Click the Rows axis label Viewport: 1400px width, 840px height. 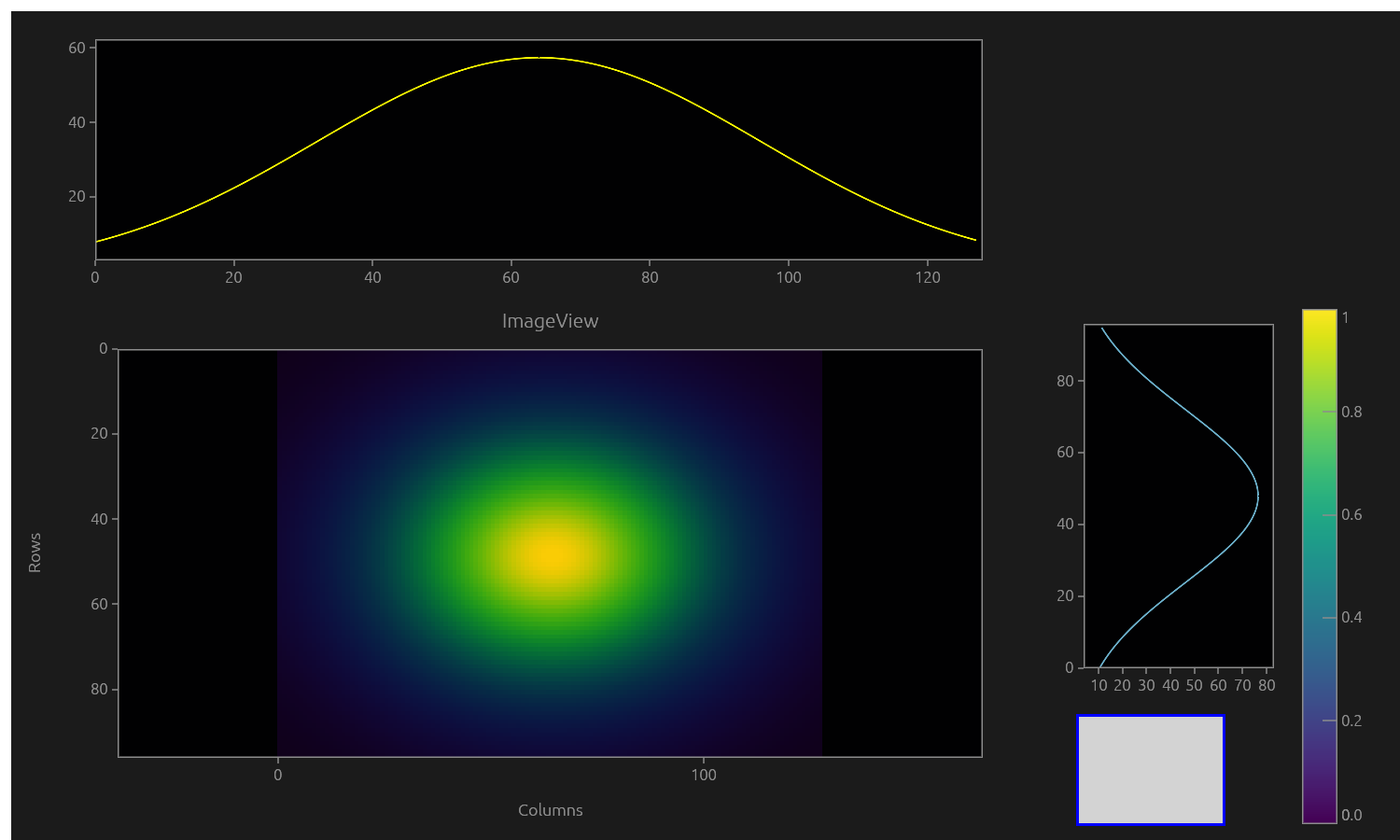(x=35, y=553)
